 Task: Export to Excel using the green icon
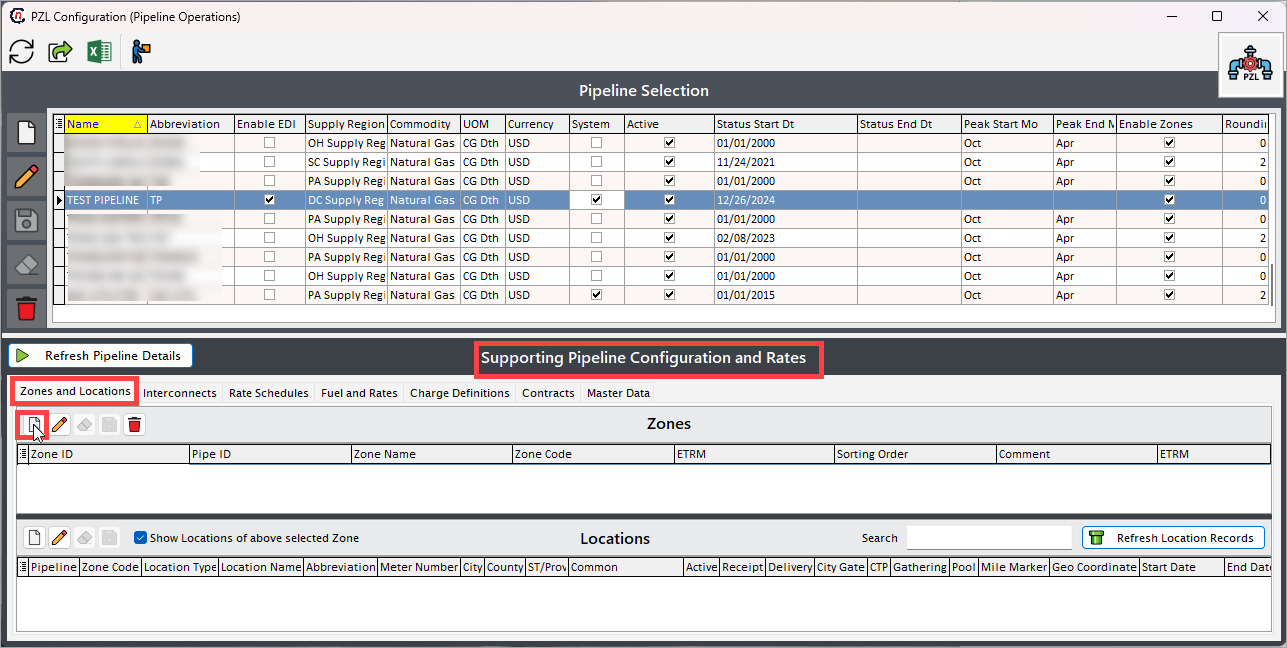[99, 52]
